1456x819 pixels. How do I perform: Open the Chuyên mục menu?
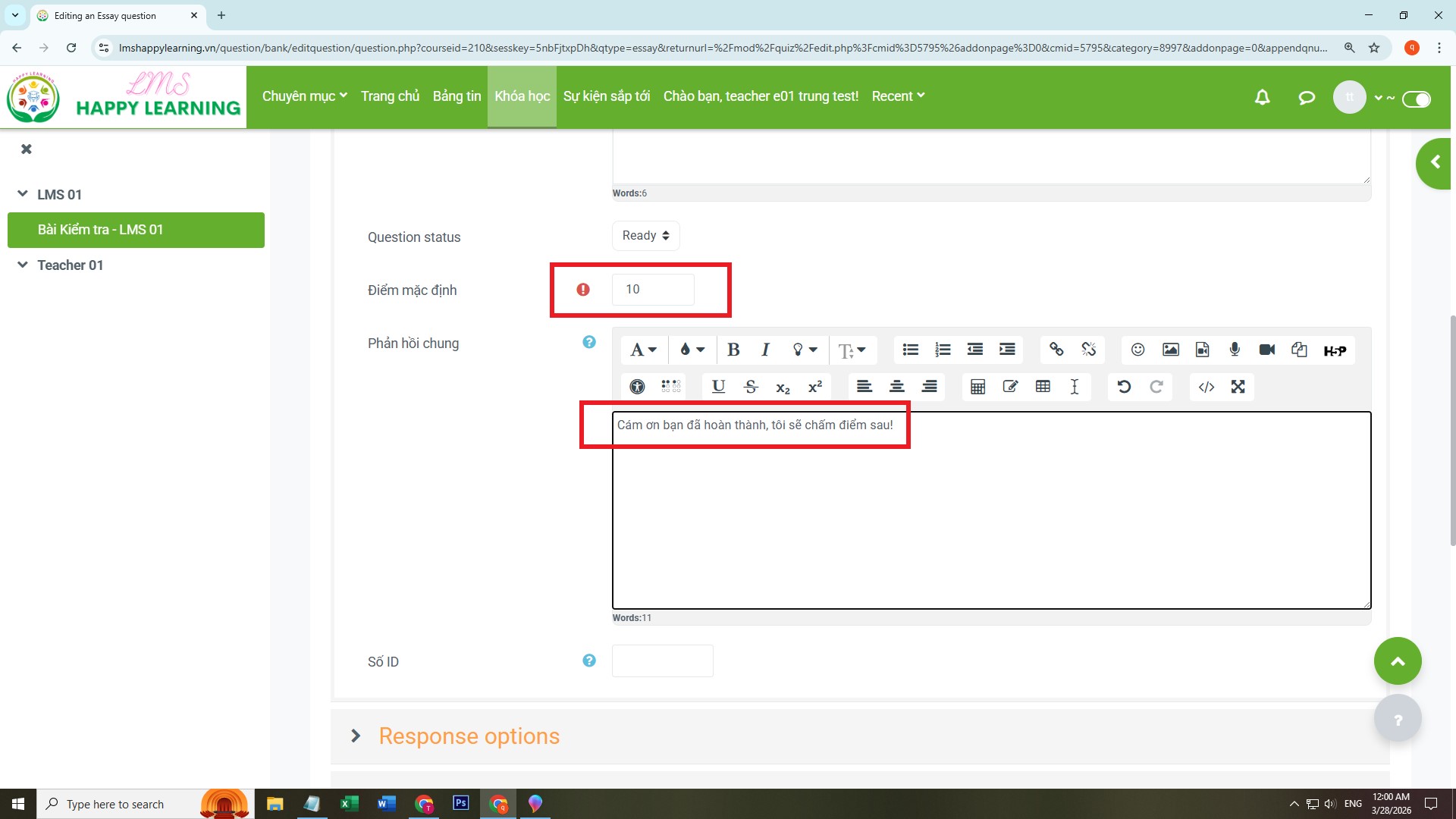(x=304, y=96)
